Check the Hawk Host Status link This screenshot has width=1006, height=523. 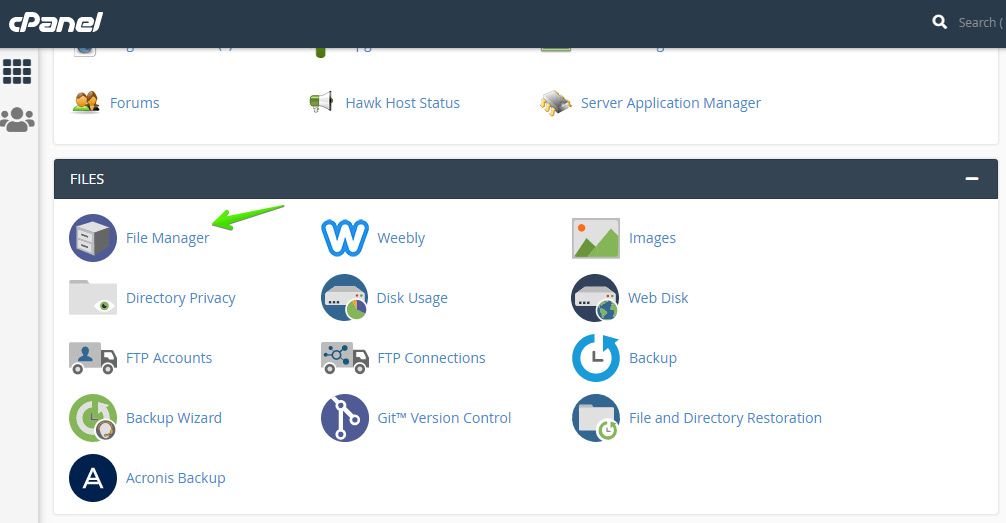402,103
